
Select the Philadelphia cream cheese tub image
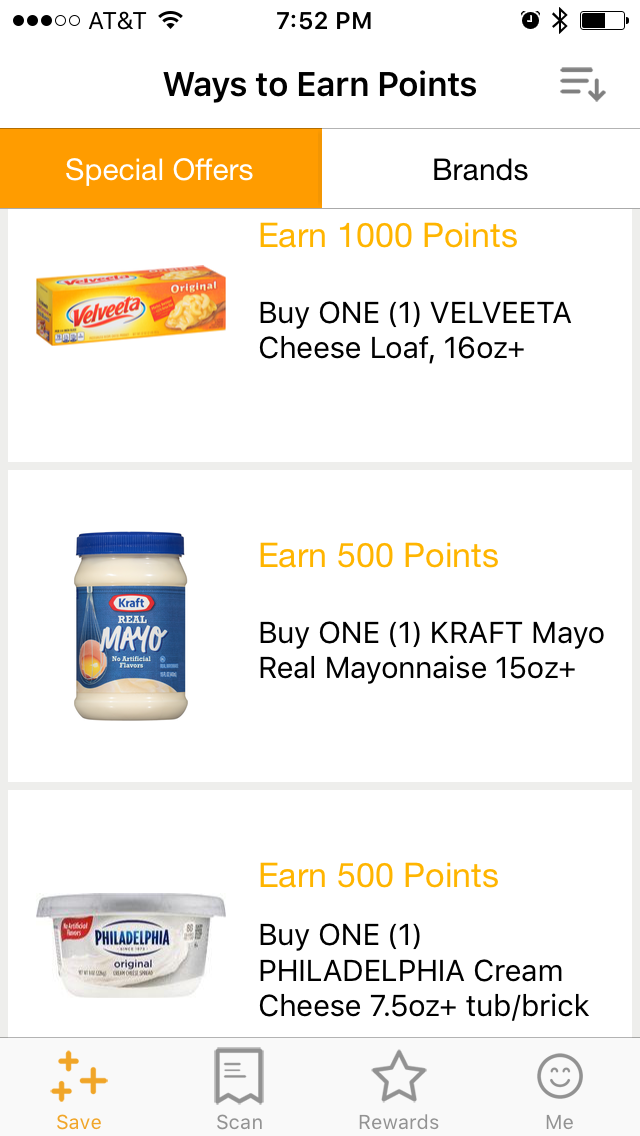coord(131,945)
